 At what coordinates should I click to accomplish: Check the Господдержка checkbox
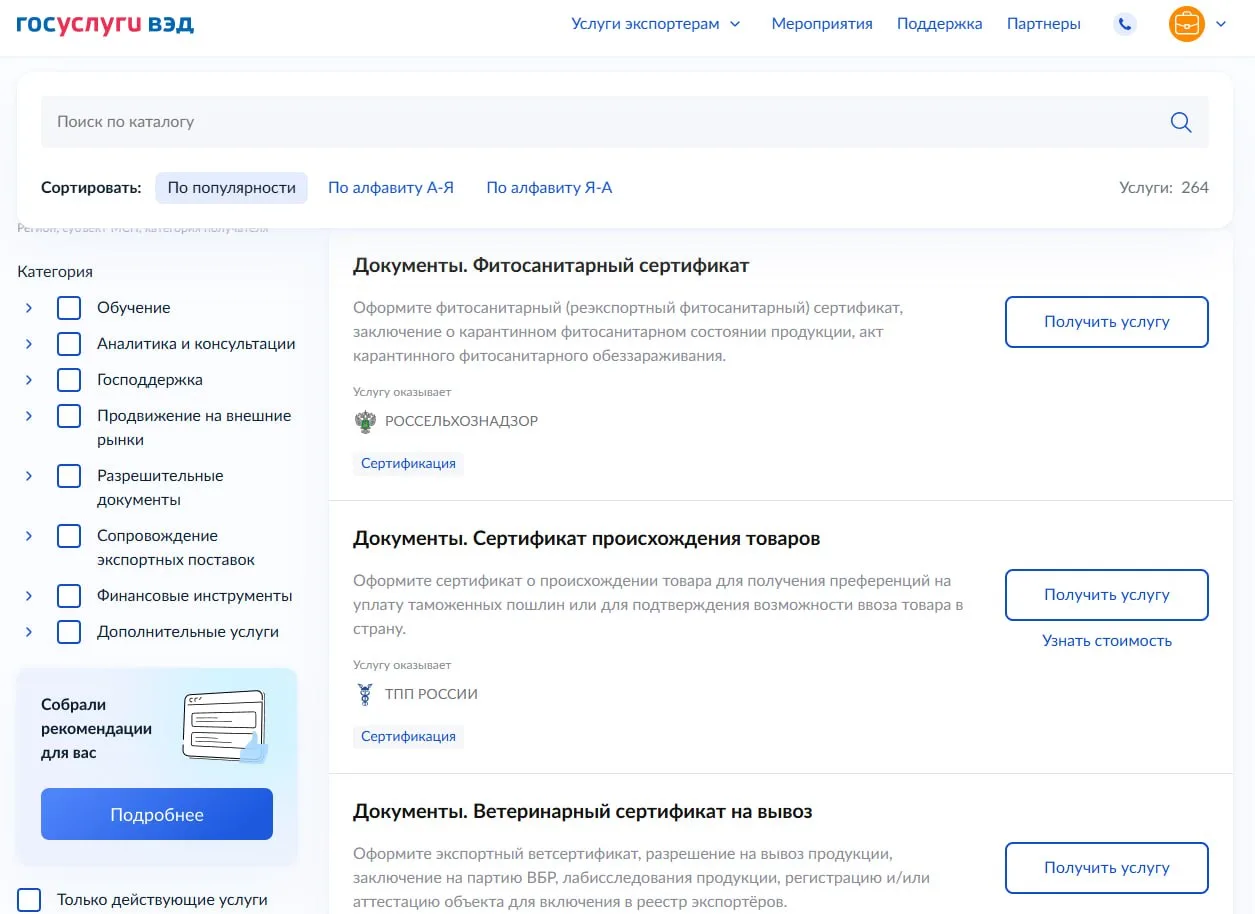69,380
